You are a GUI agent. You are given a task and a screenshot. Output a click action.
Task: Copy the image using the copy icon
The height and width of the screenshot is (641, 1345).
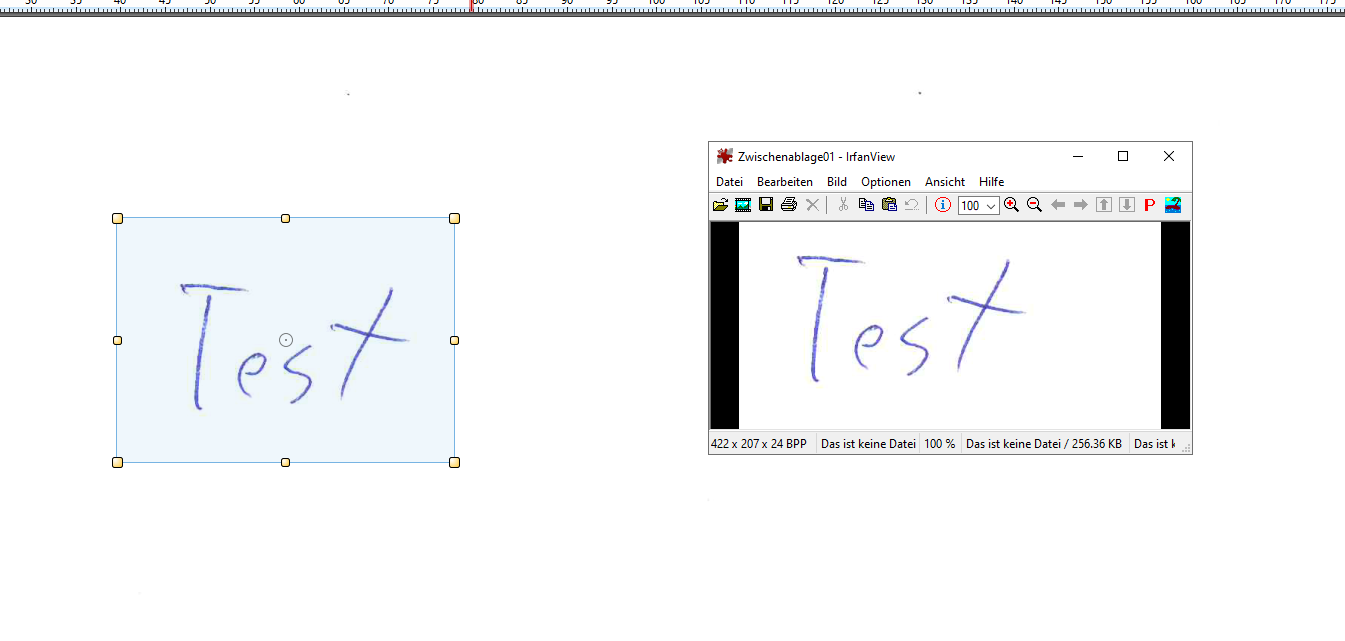(866, 204)
